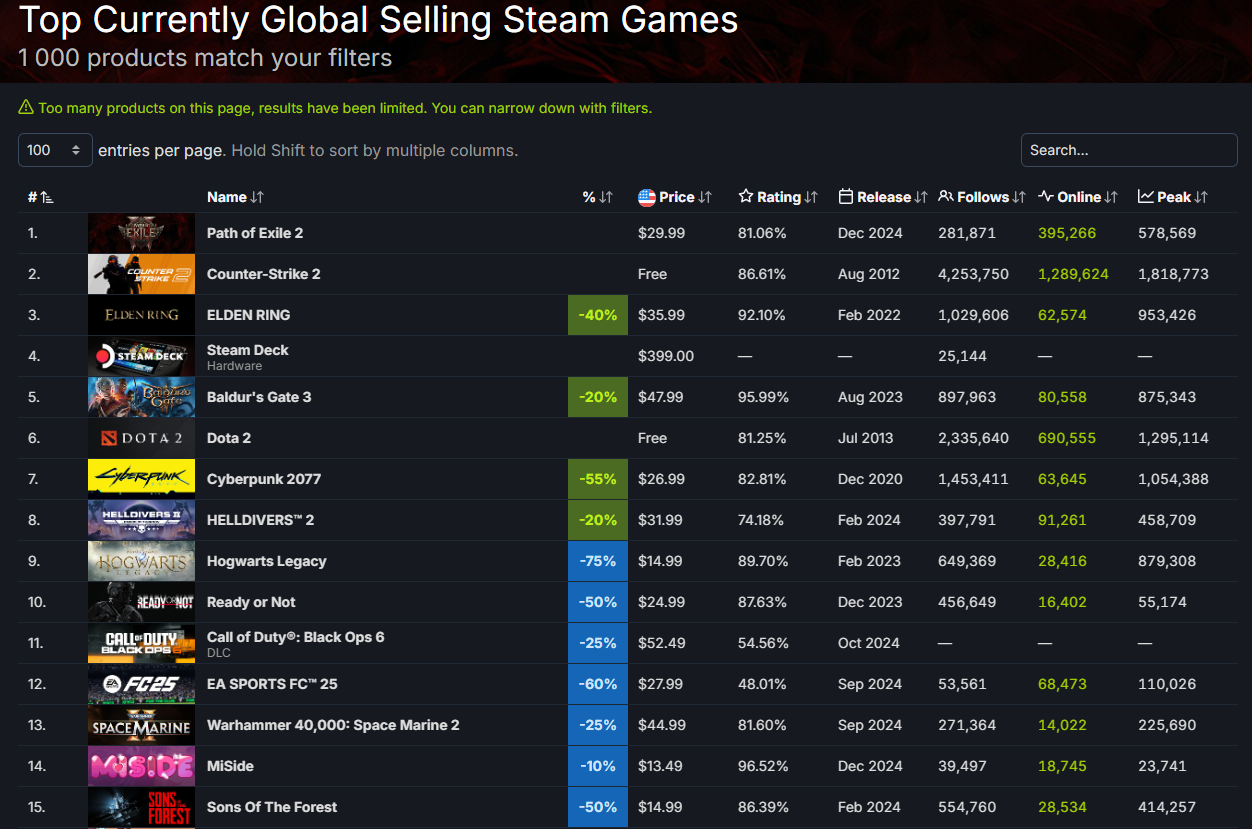
Task: Click Dota 2 online count 690,555
Action: coord(1067,438)
